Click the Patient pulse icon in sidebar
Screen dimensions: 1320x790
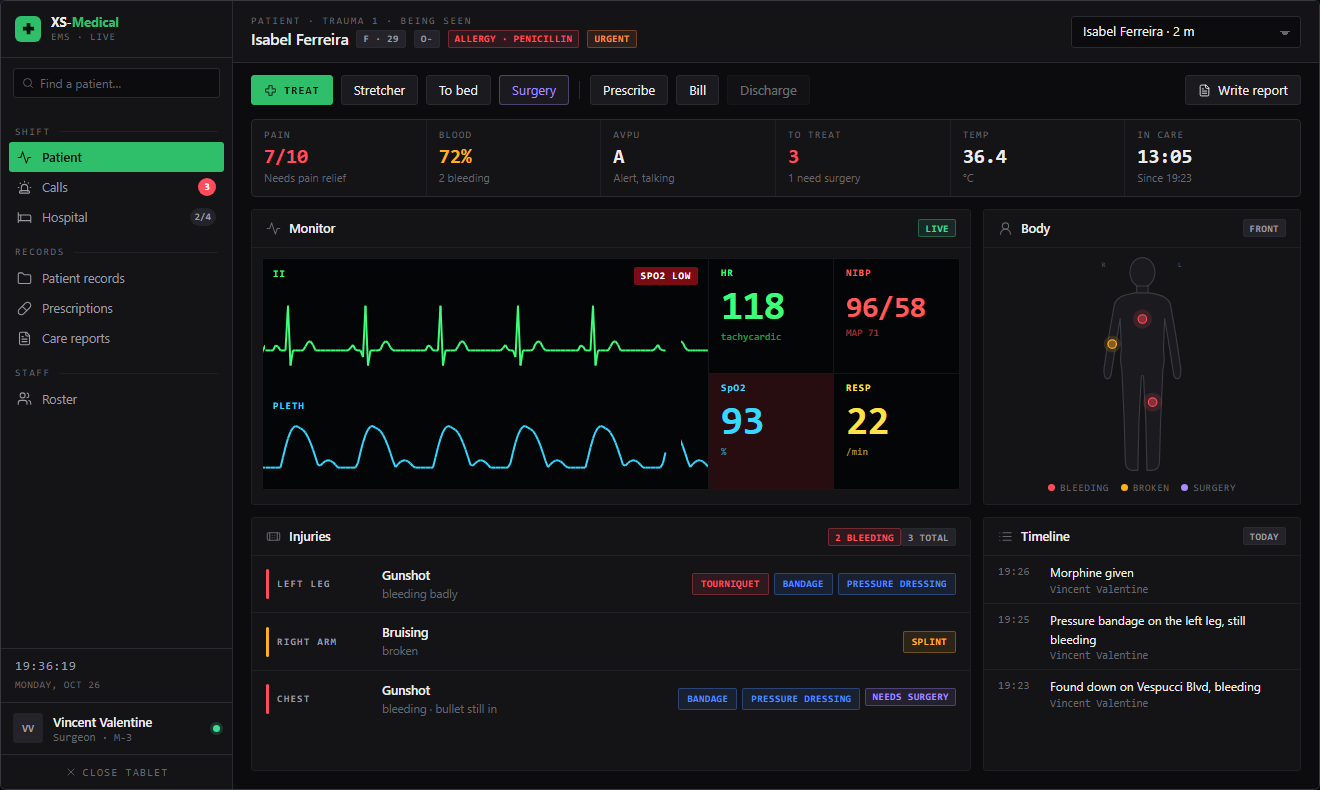[25, 157]
